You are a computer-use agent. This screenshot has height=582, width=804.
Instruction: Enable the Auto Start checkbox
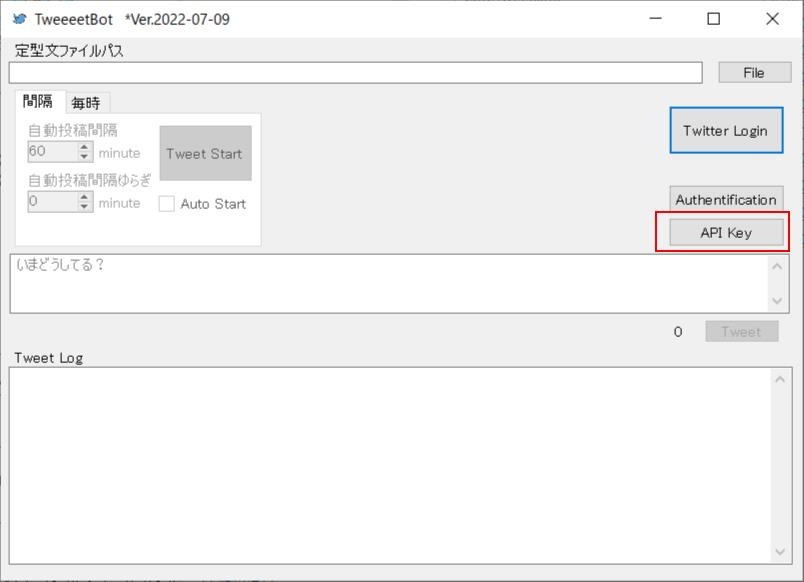pos(167,204)
